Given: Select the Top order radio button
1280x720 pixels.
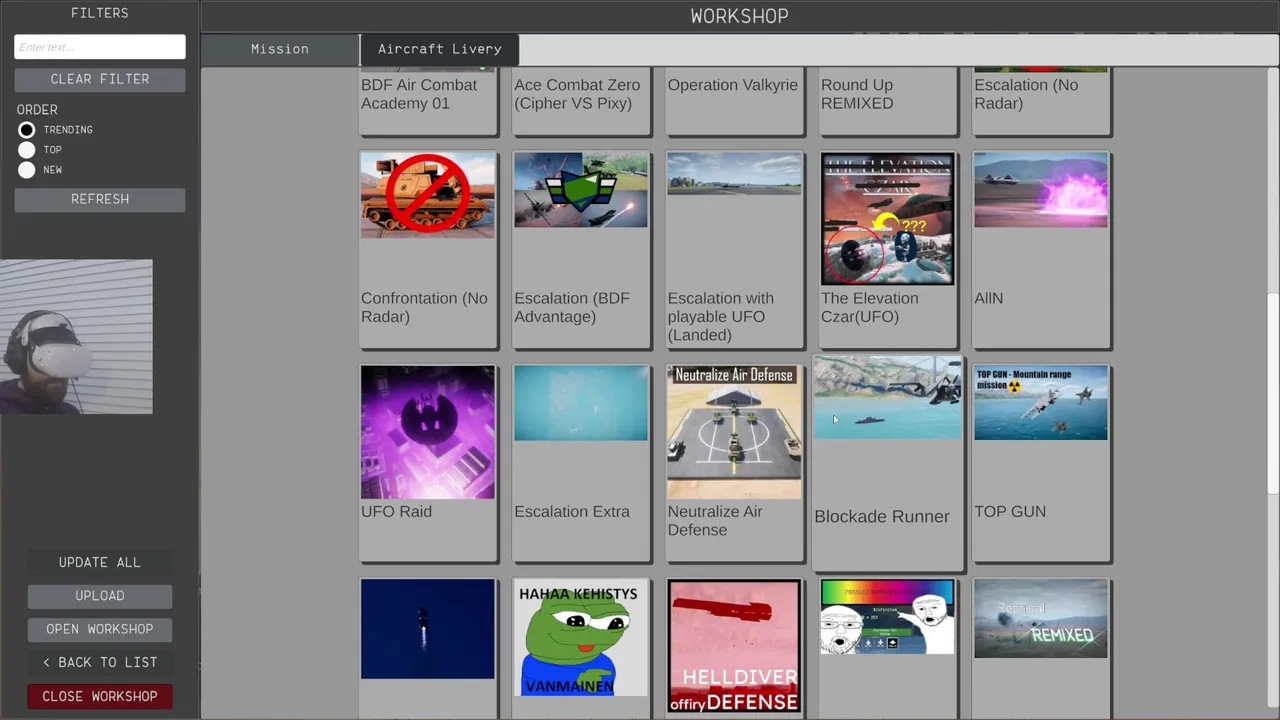Looking at the screenshot, I should click(x=27, y=150).
